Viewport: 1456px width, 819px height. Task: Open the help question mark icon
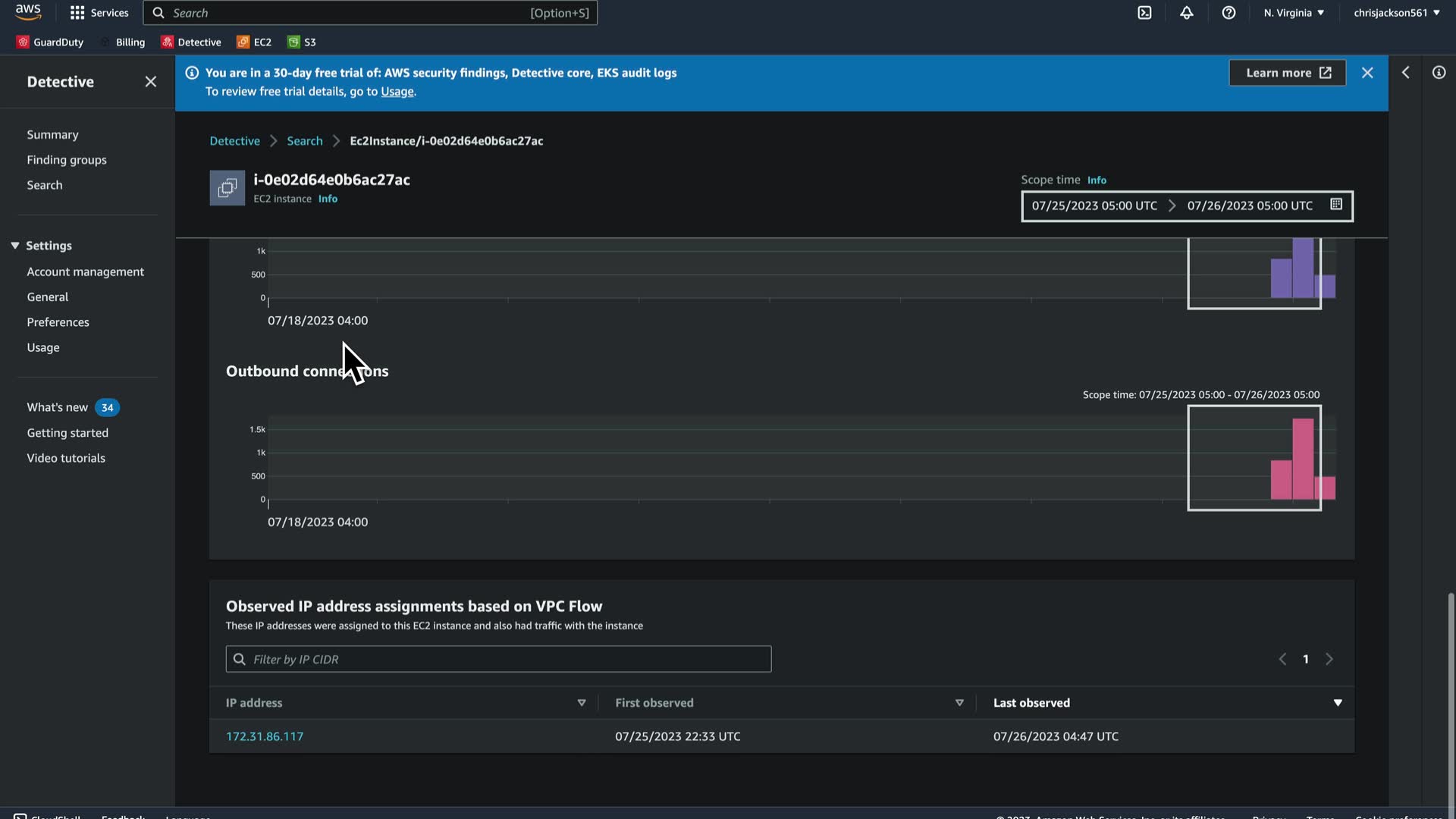[x=1228, y=13]
